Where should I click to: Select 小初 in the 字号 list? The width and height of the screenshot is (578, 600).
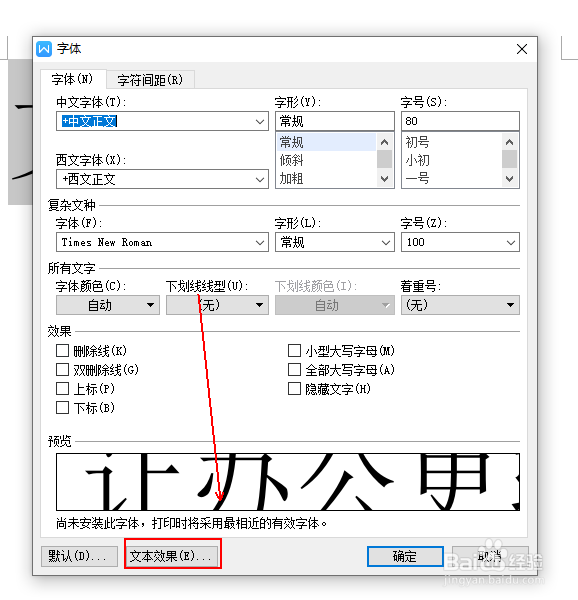pyautogui.click(x=452, y=160)
